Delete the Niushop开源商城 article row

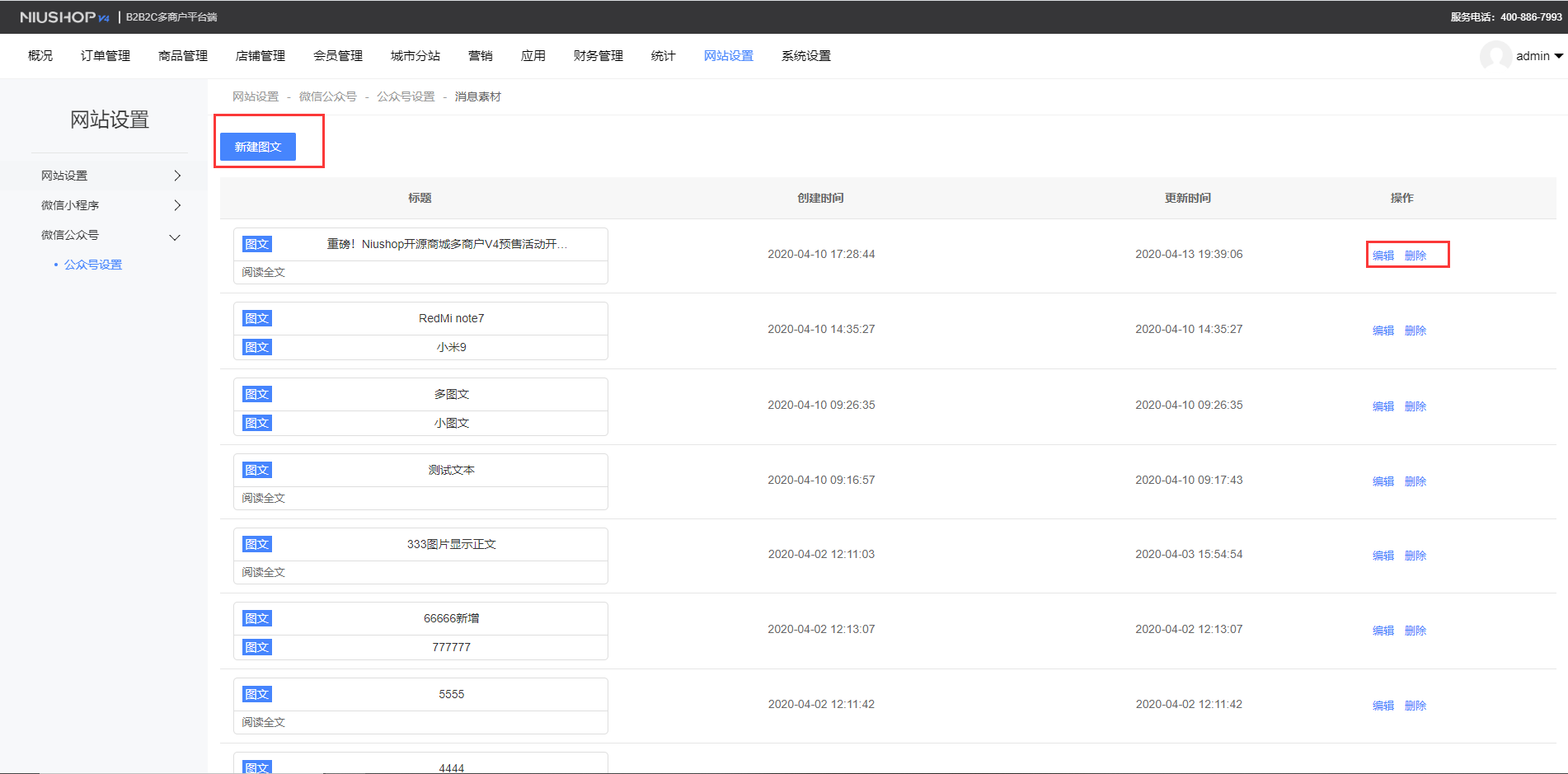(1415, 256)
